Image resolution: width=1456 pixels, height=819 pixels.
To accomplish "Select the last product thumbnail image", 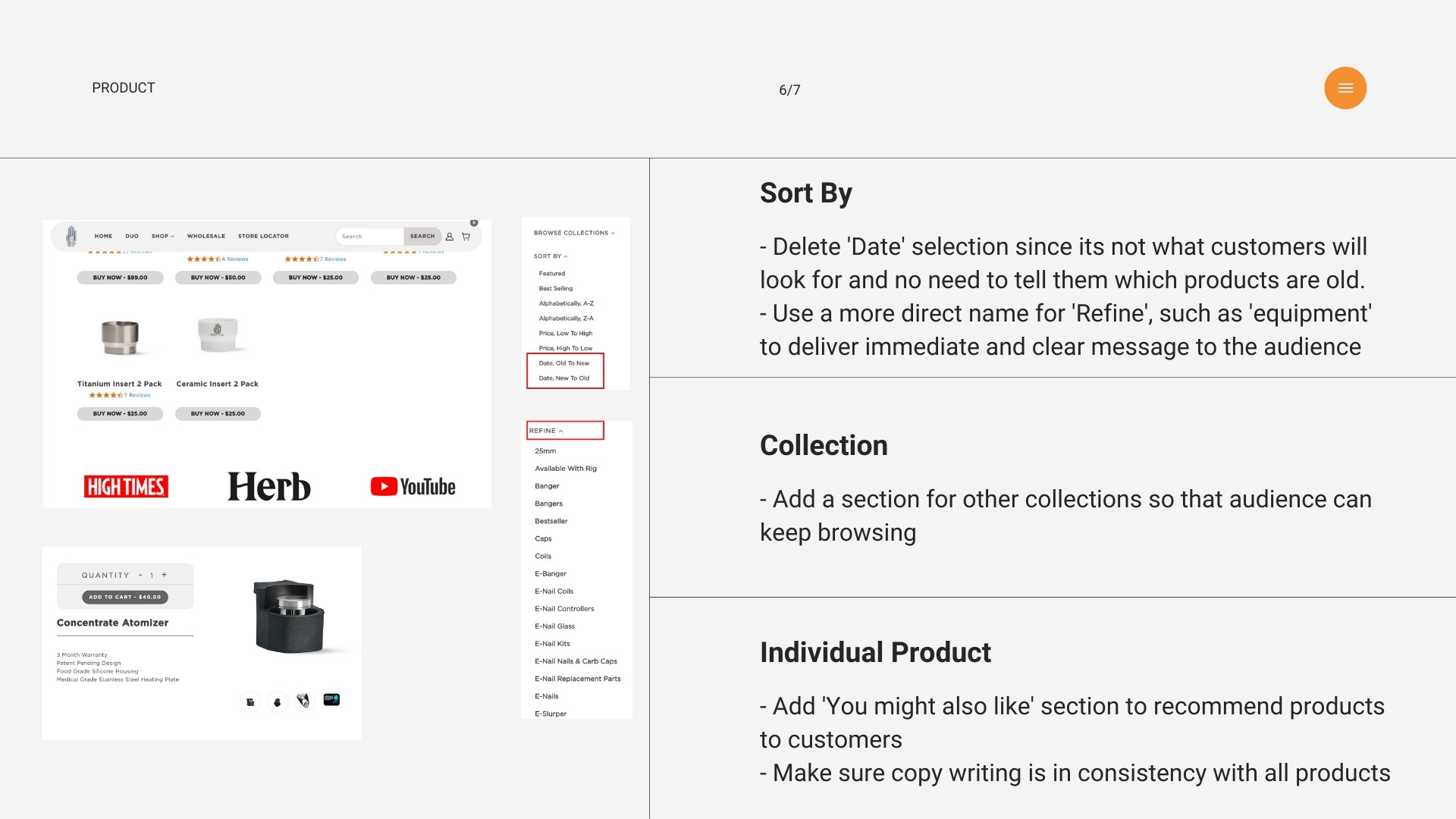I will point(331,700).
